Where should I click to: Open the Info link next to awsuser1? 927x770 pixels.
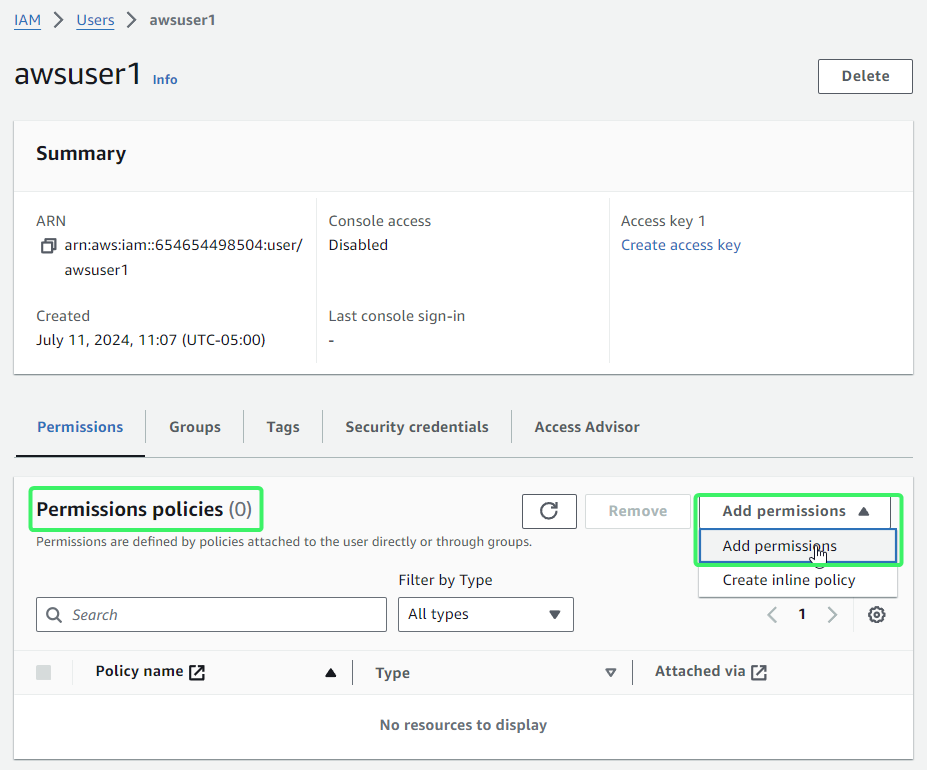click(165, 80)
